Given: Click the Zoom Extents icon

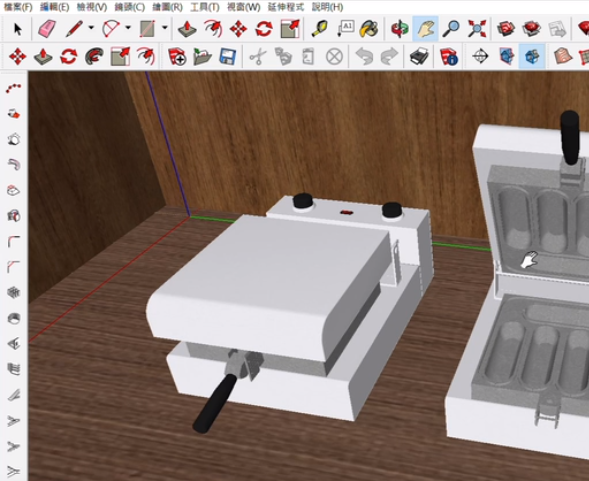Looking at the screenshot, I should click(477, 29).
